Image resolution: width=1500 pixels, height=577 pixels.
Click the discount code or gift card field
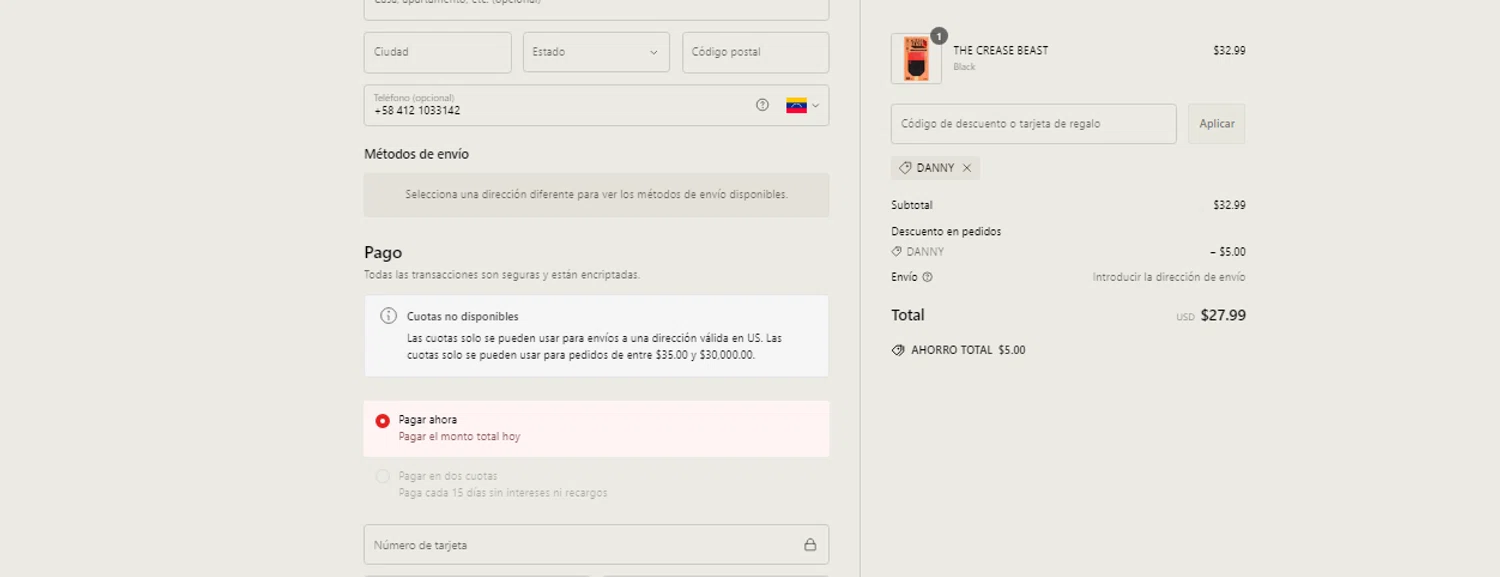pyautogui.click(x=1033, y=124)
